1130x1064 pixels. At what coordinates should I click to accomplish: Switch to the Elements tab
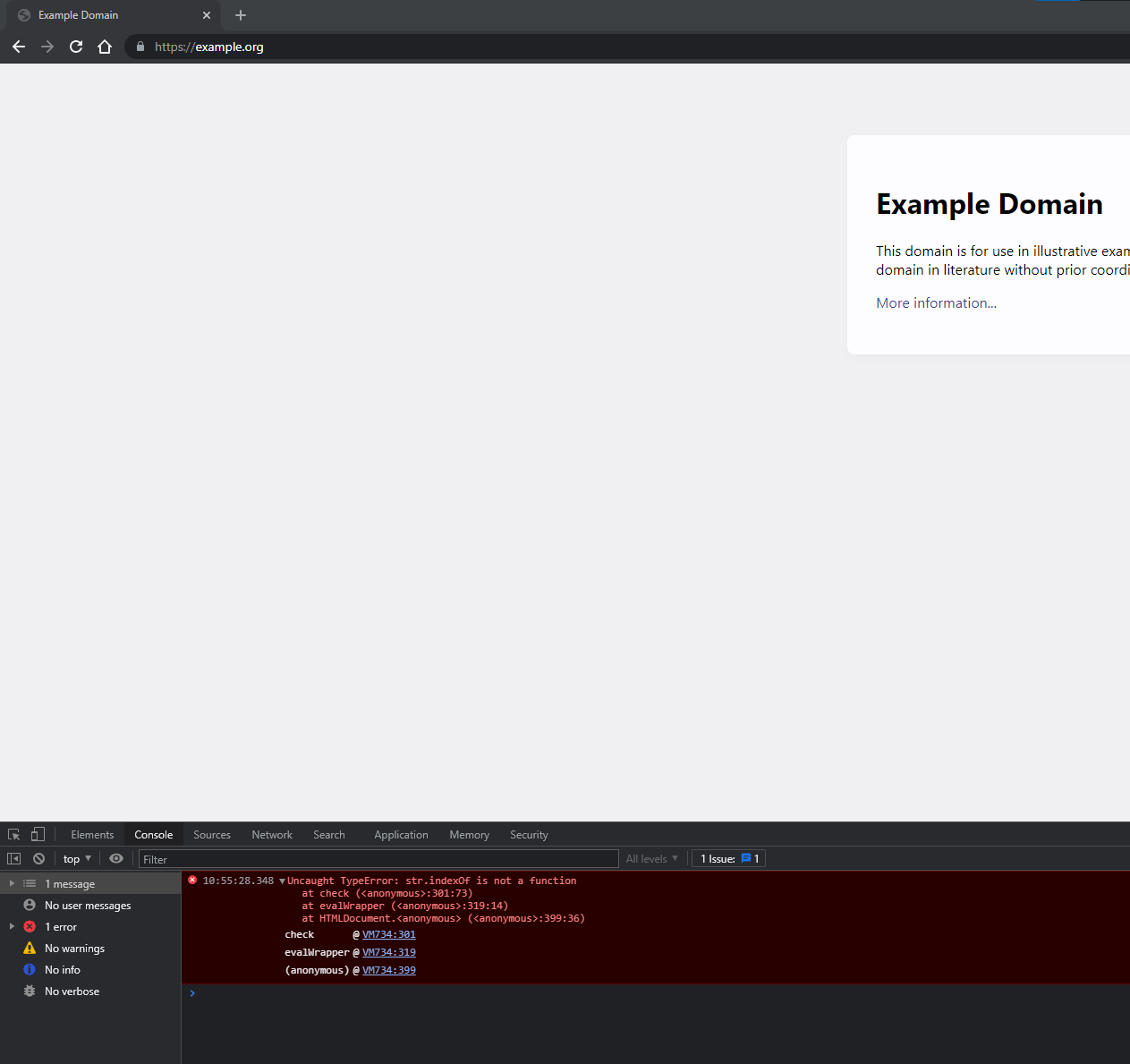(92, 834)
